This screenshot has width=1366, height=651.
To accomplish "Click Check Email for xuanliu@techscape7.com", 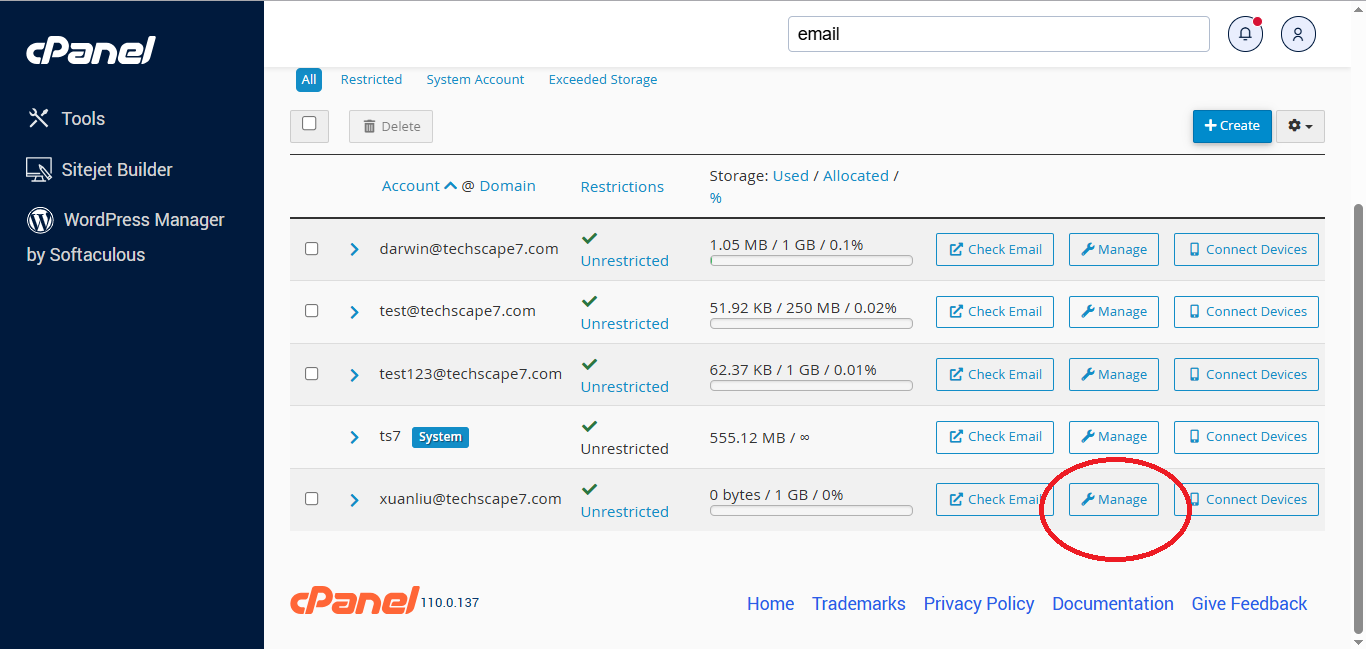I will pos(995,499).
